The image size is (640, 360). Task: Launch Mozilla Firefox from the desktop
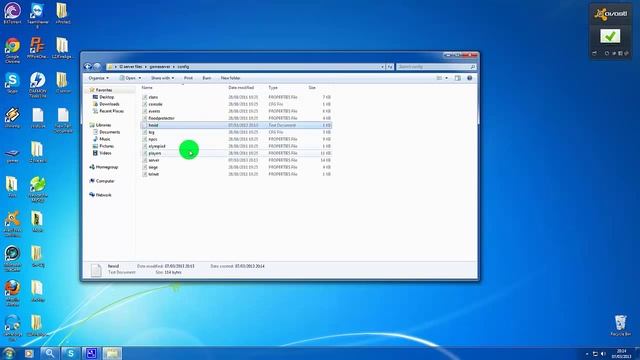12,292
